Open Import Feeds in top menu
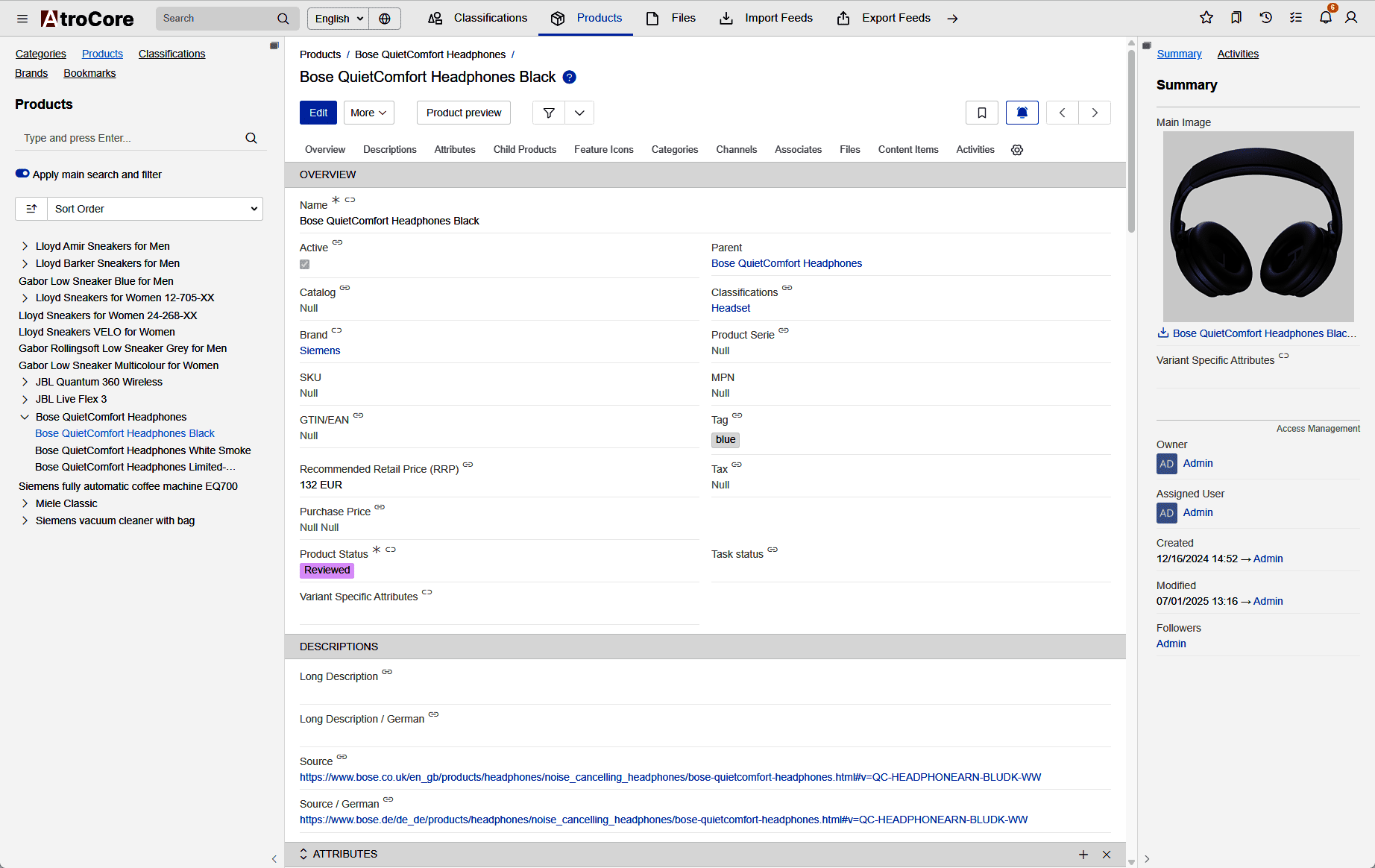1375x868 pixels. (766, 18)
